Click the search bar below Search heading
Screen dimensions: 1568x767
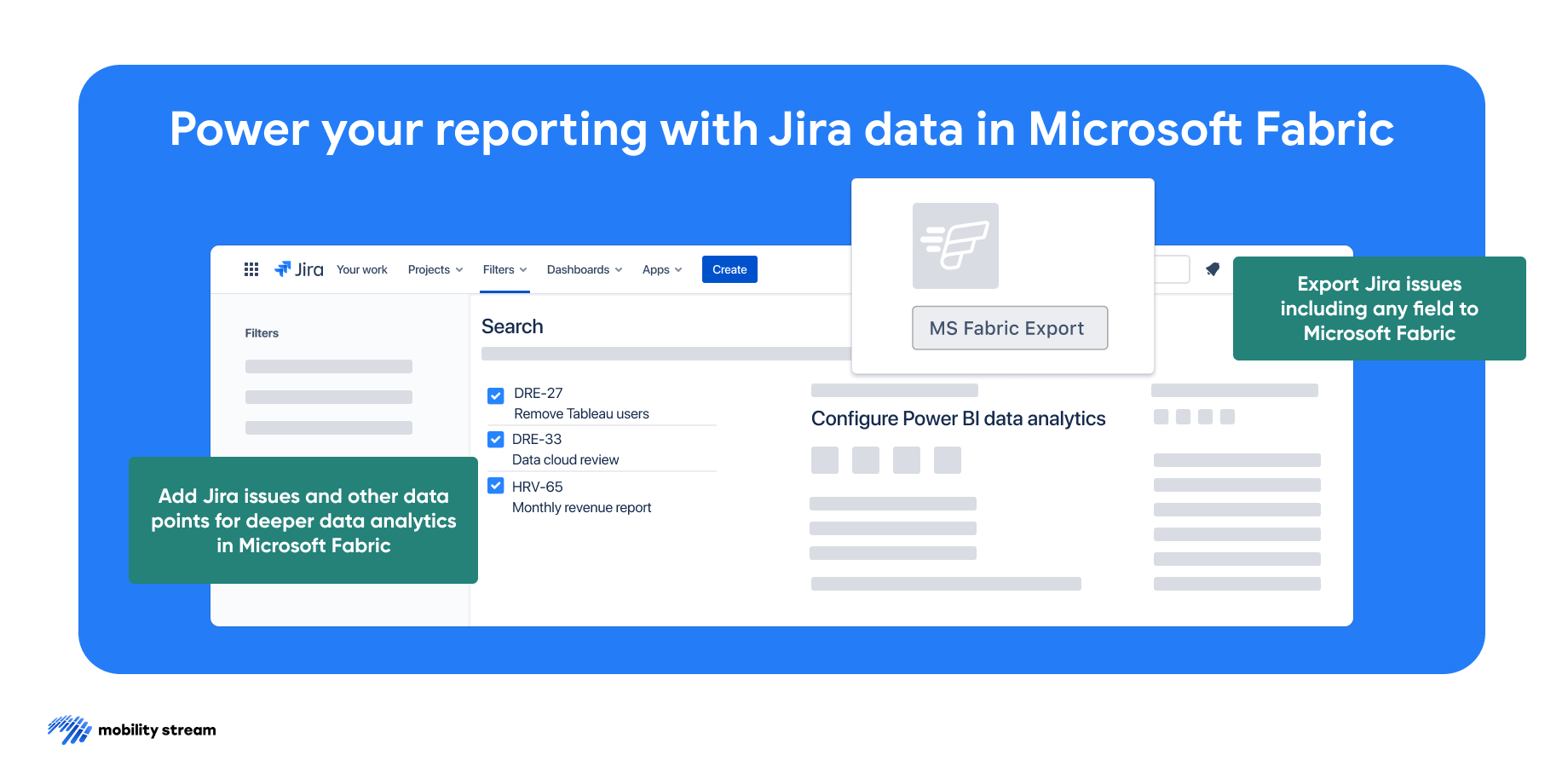[665, 354]
